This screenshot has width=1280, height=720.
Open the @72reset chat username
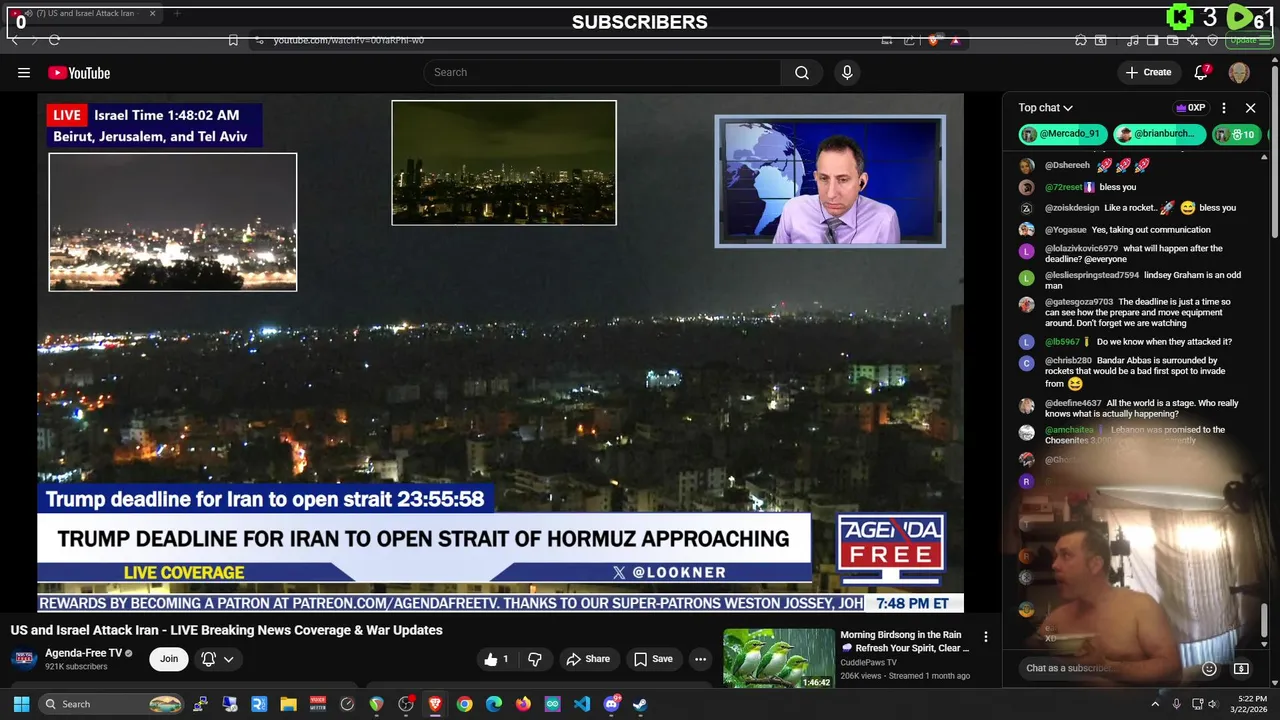click(x=1064, y=187)
